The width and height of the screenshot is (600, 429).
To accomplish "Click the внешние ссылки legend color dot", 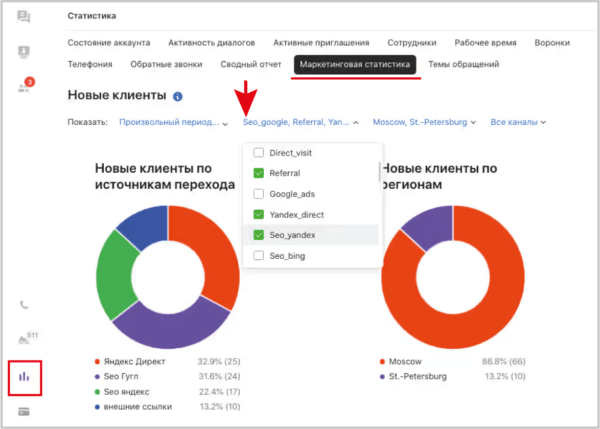I will [97, 407].
